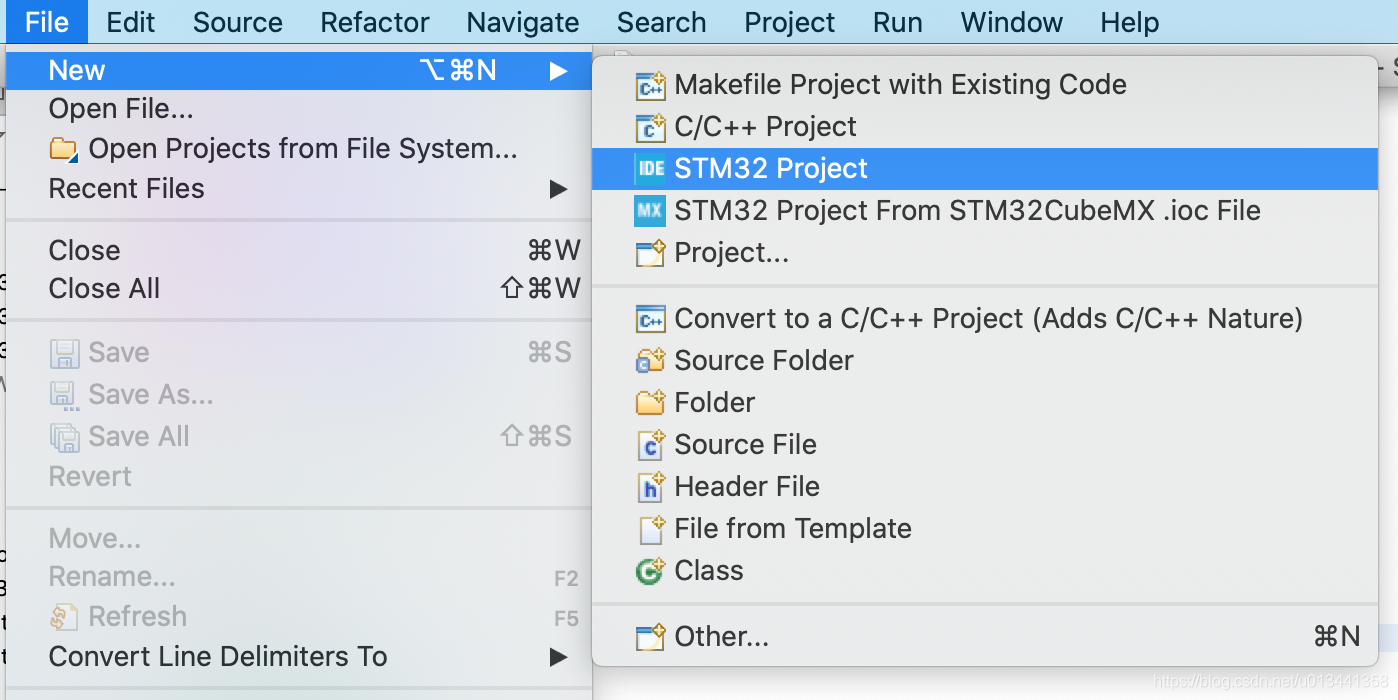1398x700 pixels.
Task: Convert to a C/C++ Project nature
Action: [987, 318]
